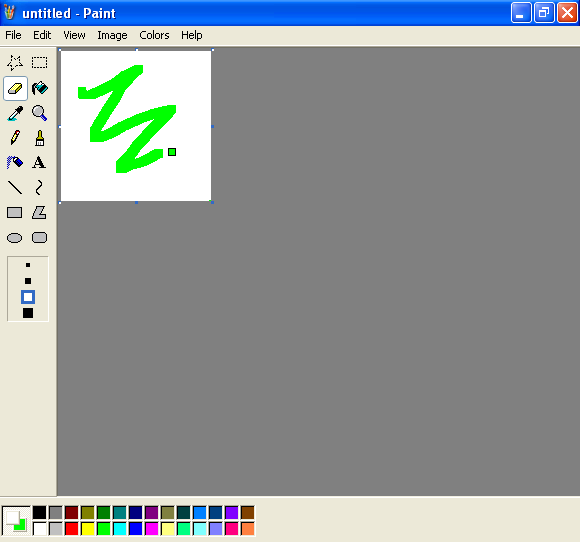Screen dimensions: 580x542
Task: Activate the Text tool
Action: [x=39, y=163]
